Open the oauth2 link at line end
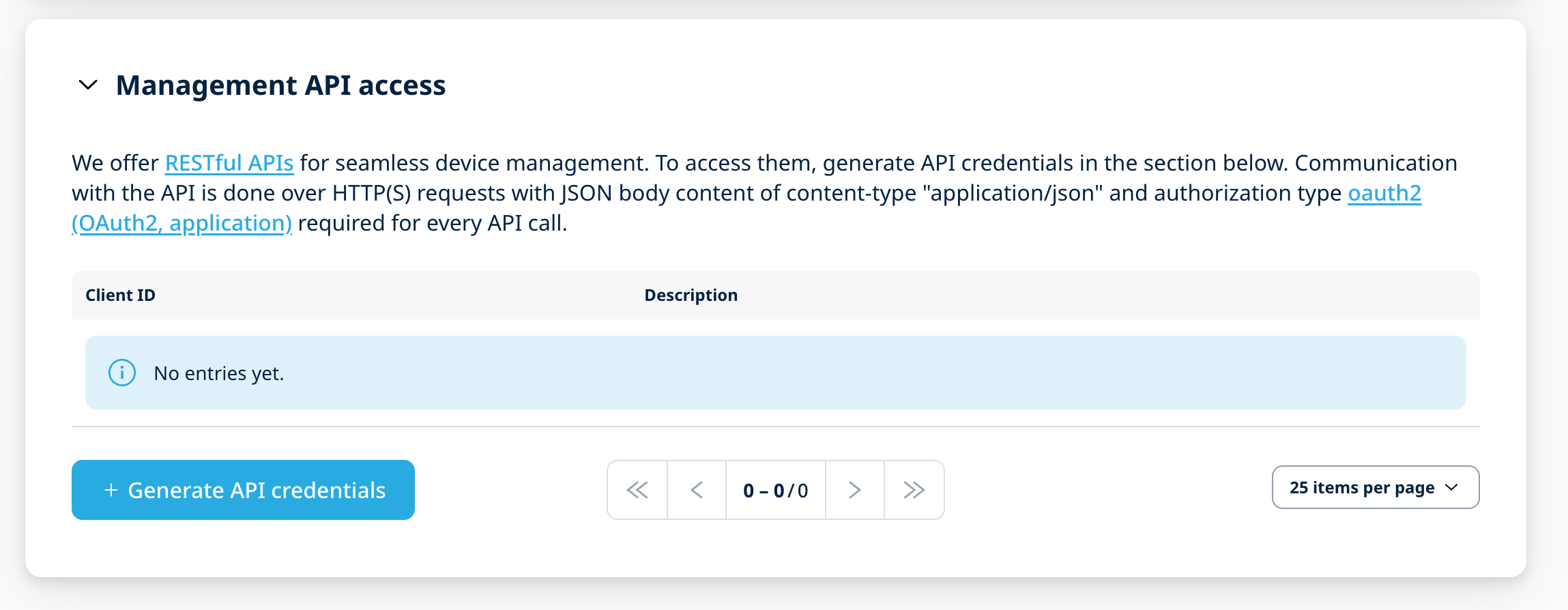Viewport: 1568px width, 610px height. click(1384, 193)
